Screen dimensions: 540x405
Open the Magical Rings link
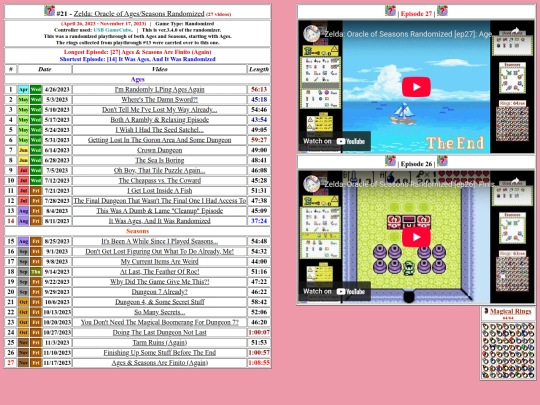point(510,311)
